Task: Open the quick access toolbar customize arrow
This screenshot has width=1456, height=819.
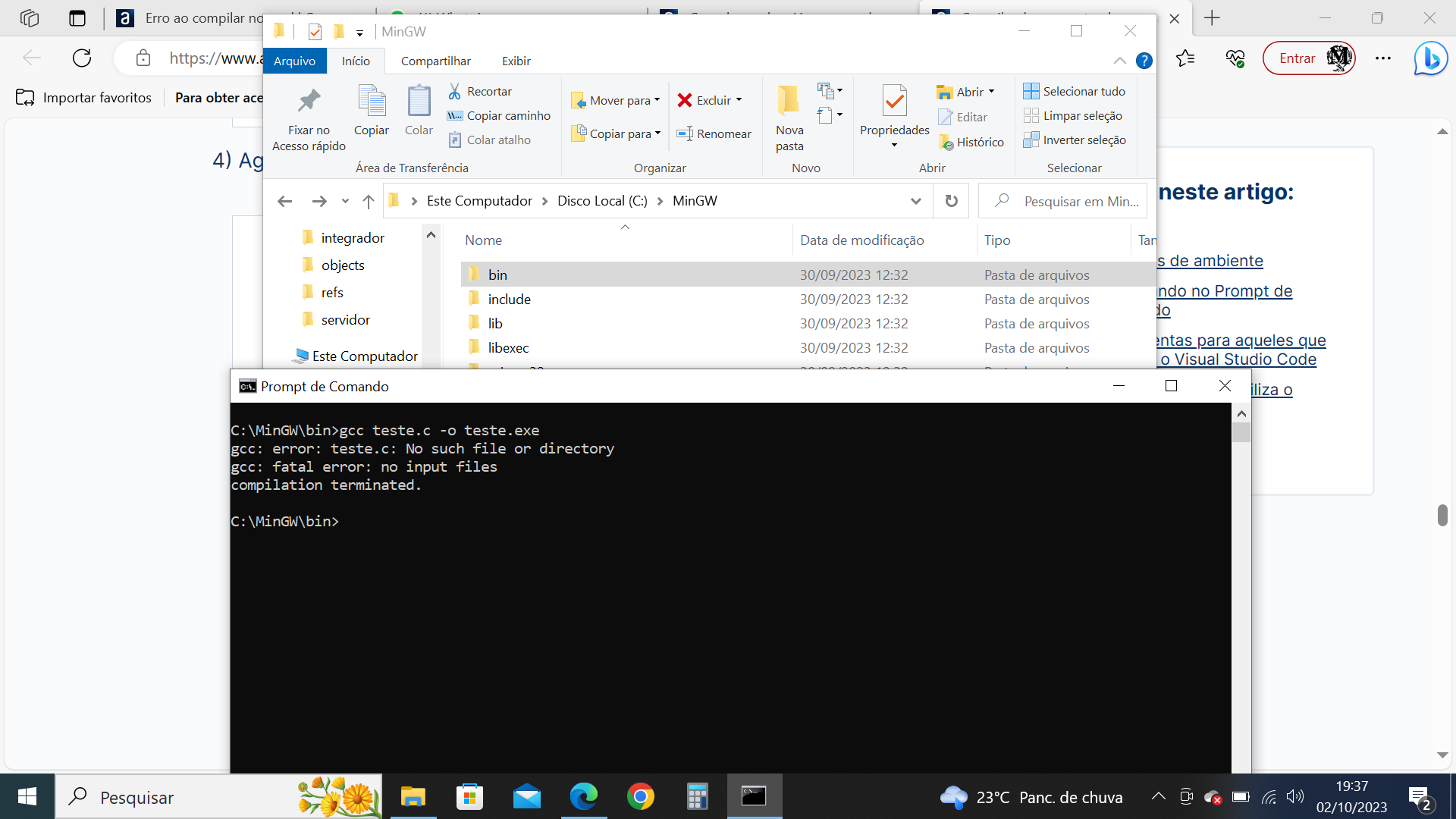Action: click(359, 33)
